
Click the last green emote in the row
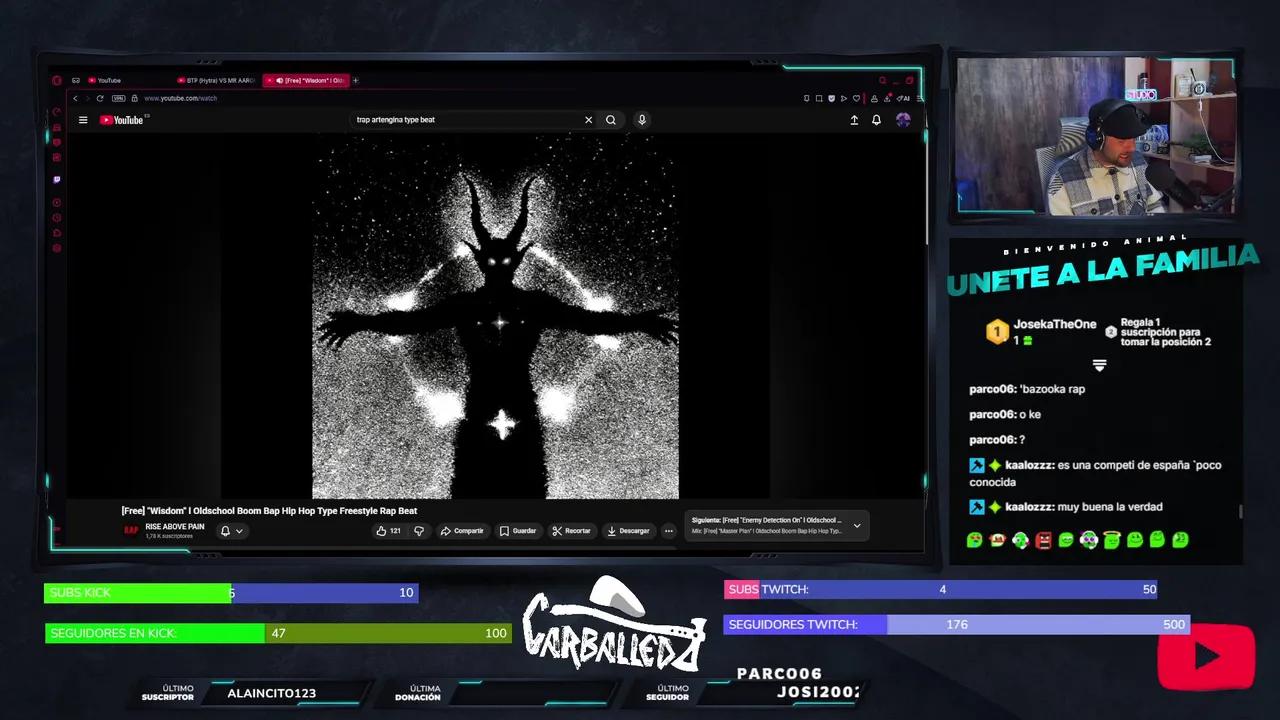coord(1180,540)
